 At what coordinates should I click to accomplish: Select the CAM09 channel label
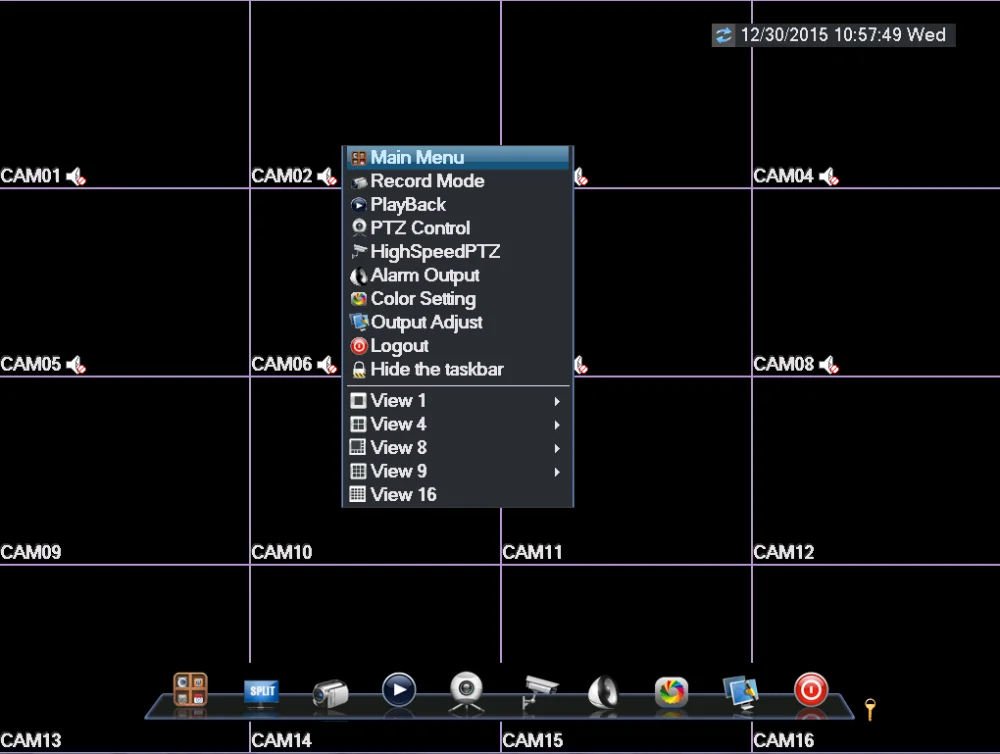tap(31, 552)
